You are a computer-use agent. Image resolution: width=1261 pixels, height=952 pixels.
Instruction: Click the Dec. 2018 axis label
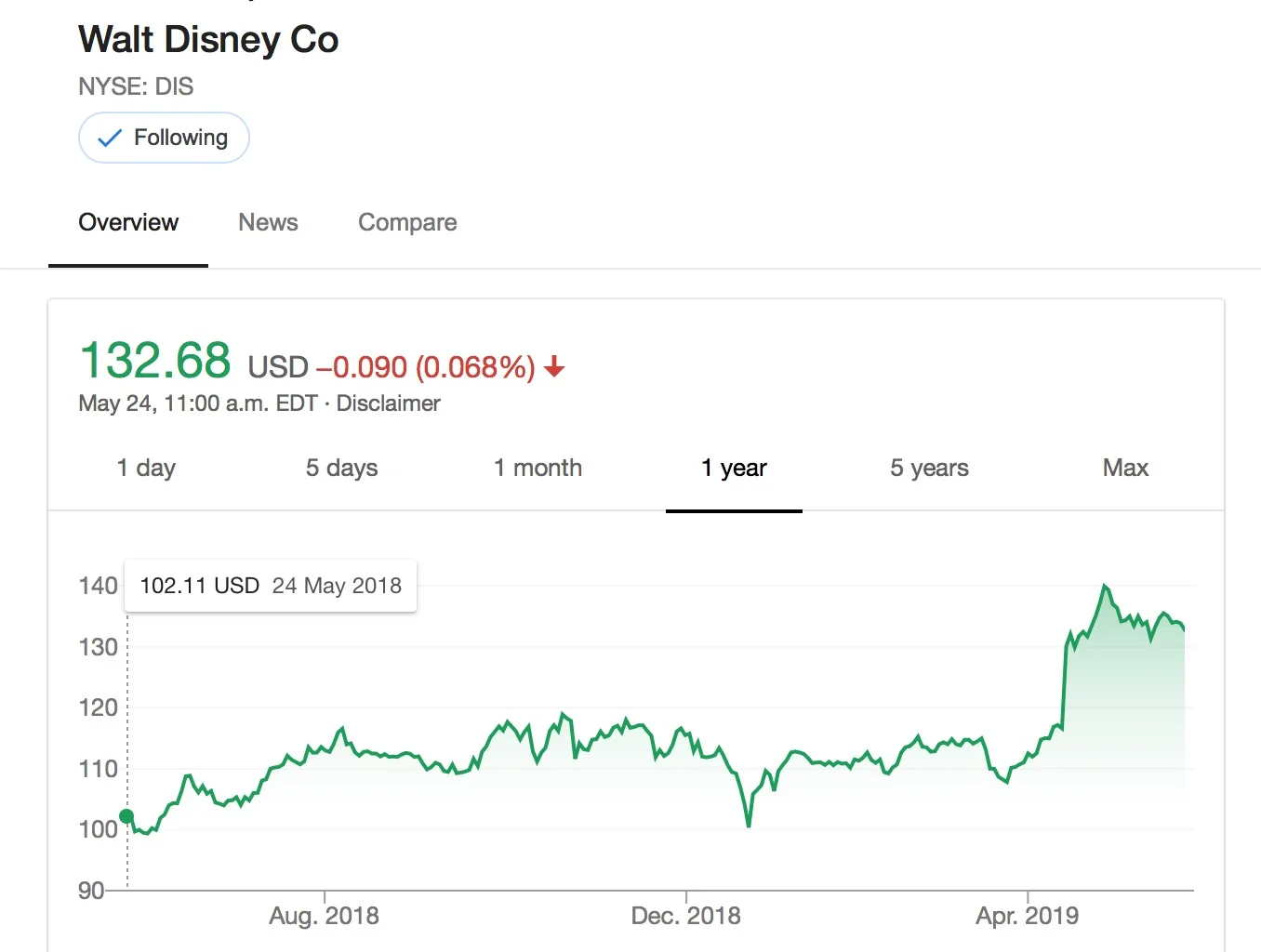(686, 916)
